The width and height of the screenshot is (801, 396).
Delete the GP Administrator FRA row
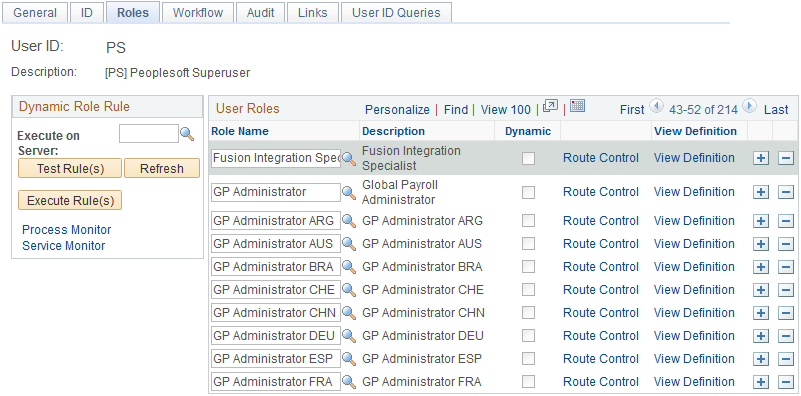click(x=786, y=382)
